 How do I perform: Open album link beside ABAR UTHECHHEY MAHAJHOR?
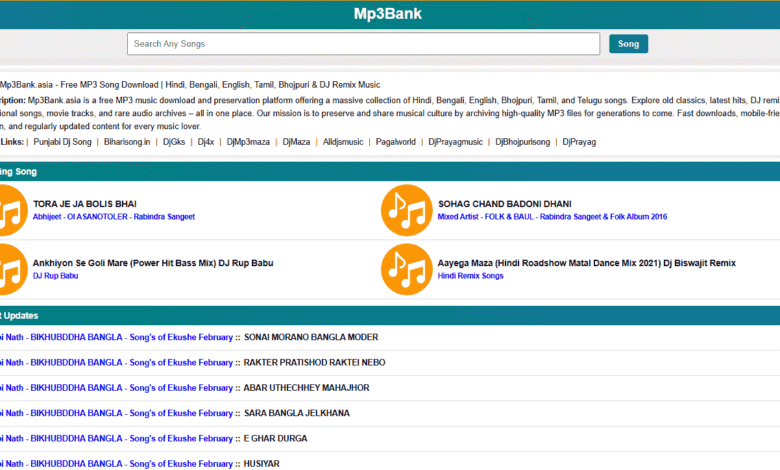116,388
